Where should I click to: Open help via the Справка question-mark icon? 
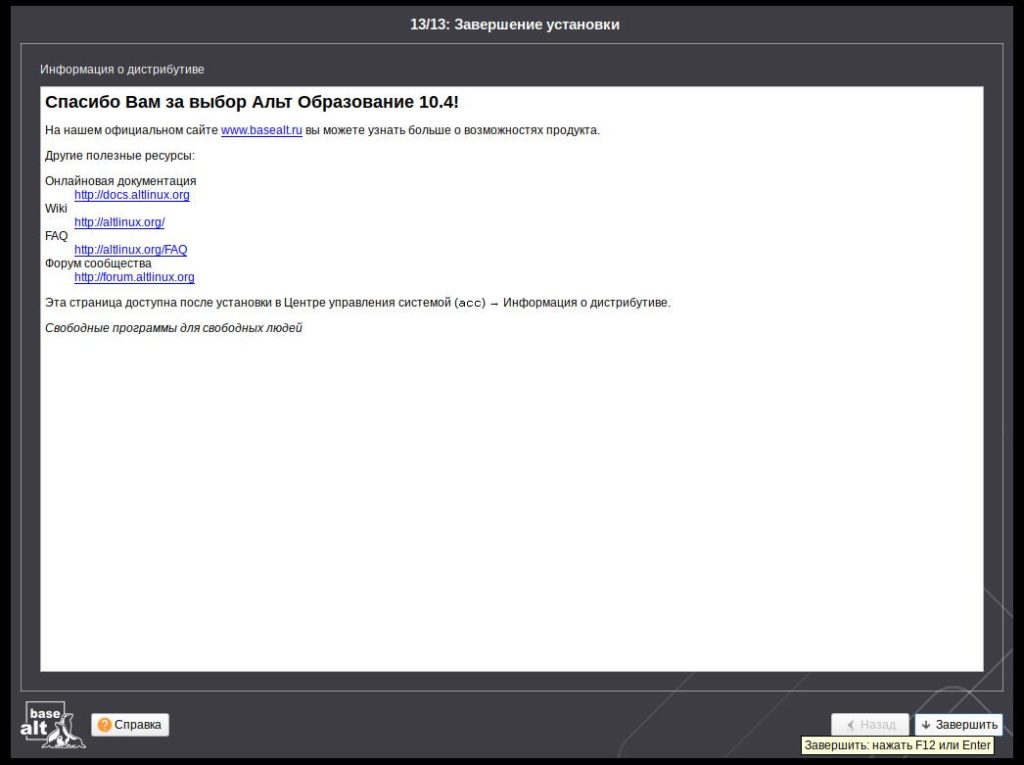tap(105, 725)
